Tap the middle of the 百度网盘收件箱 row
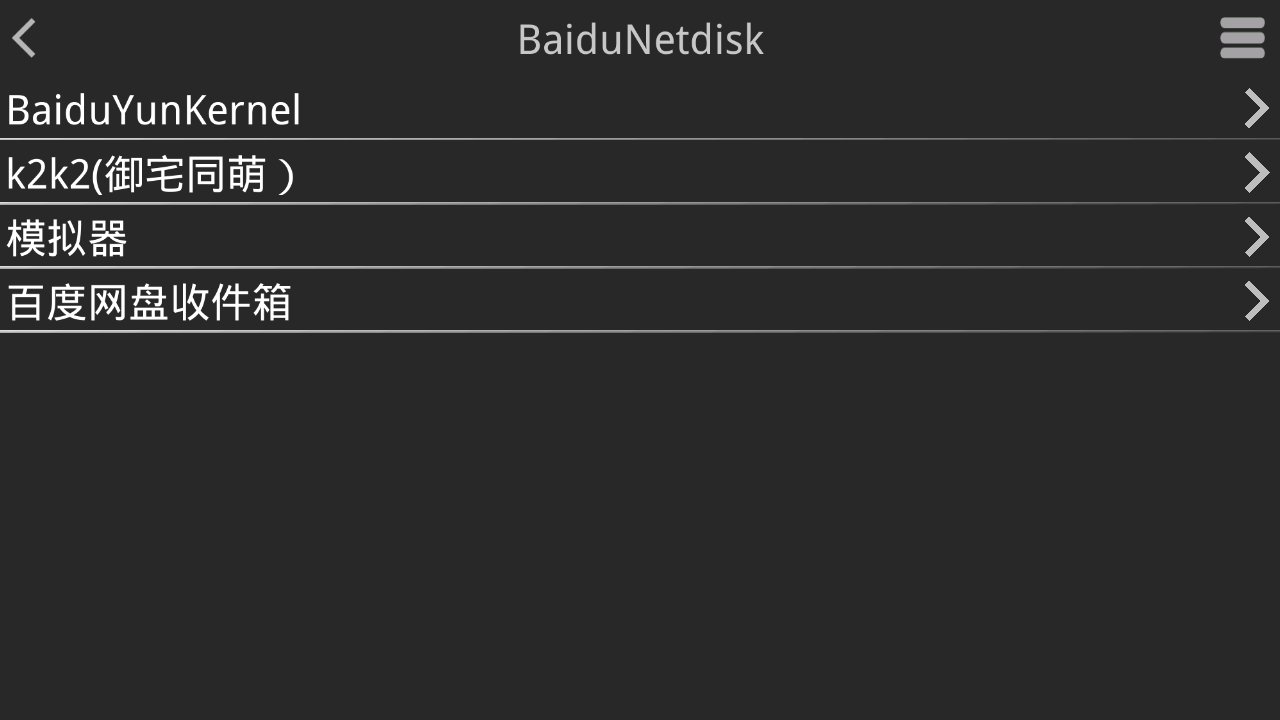 (640, 301)
